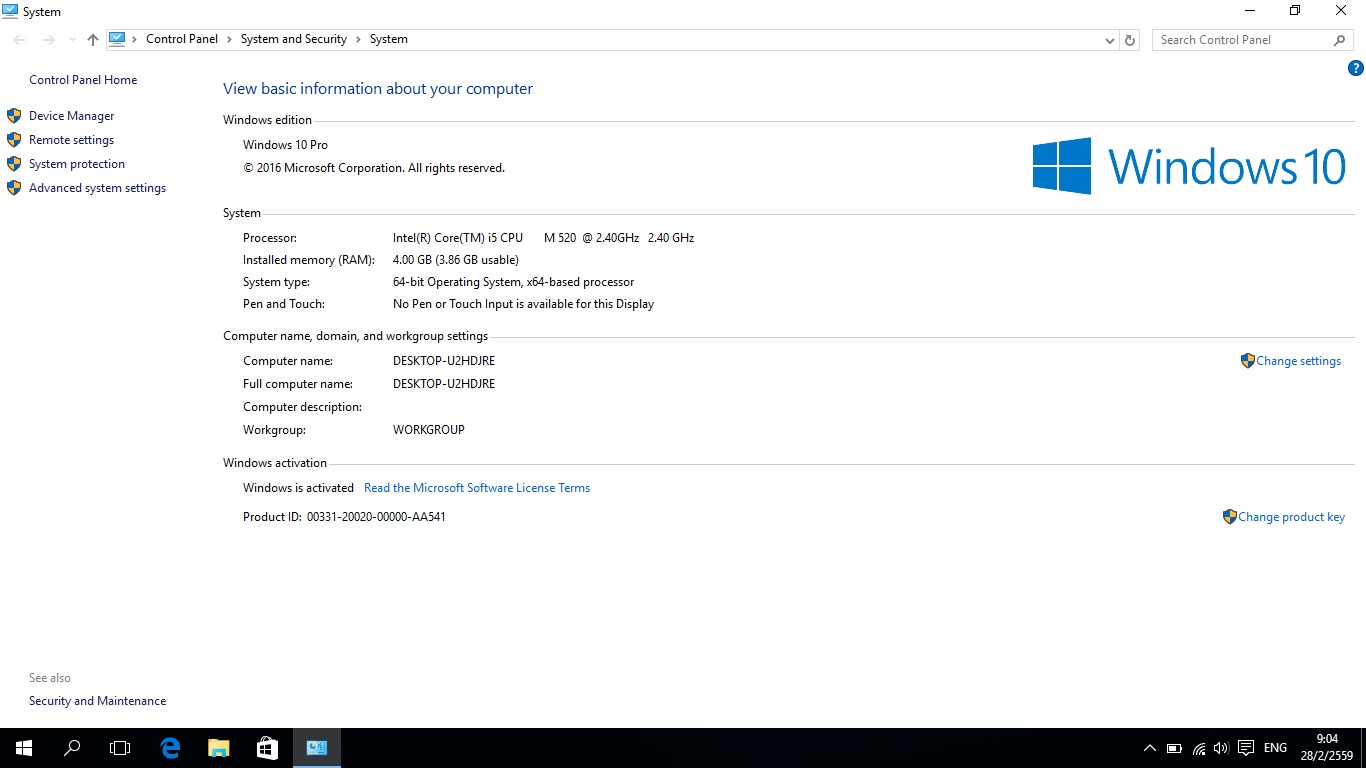The height and width of the screenshot is (768, 1366).
Task: Select the System breadcrumb item
Action: coord(389,39)
